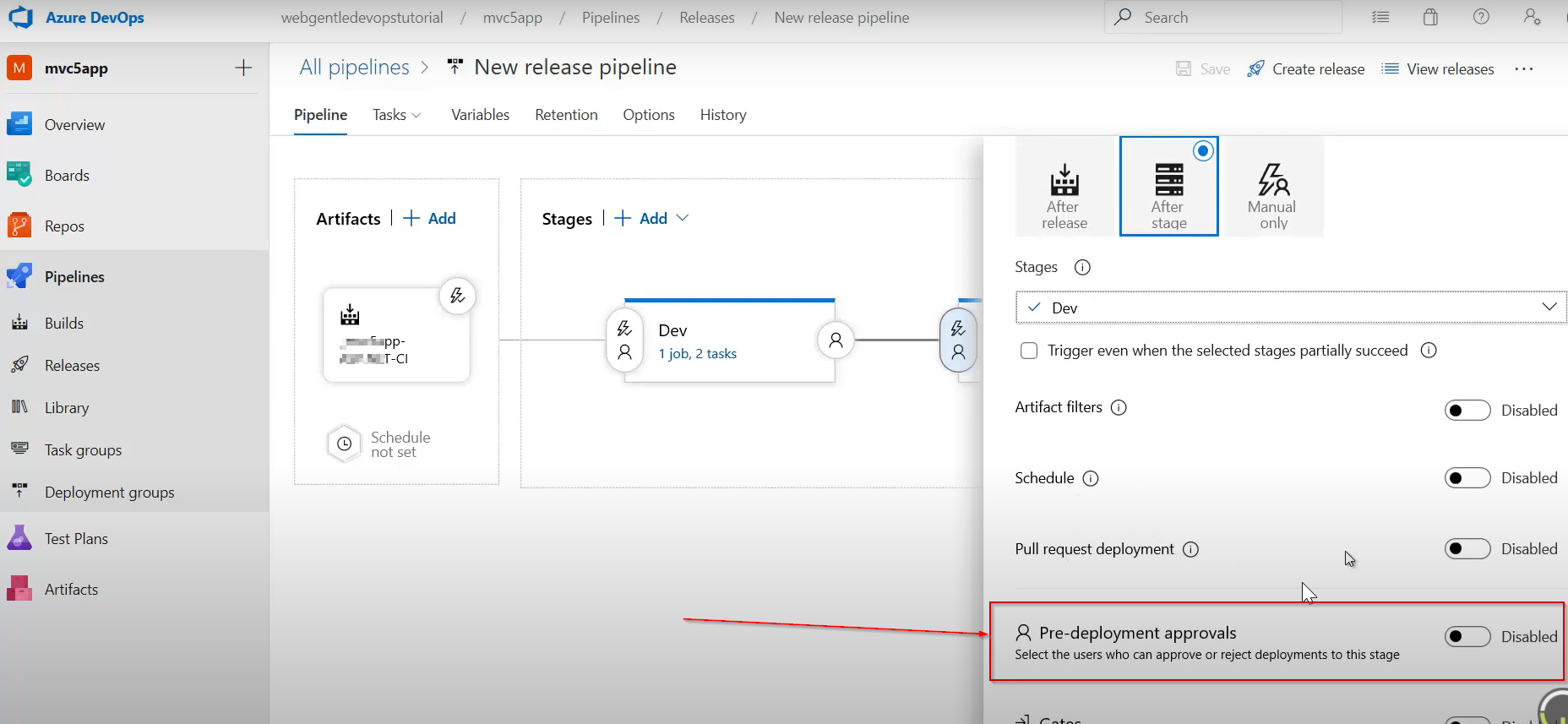Enable the Artifact filters toggle
The image size is (1568, 724).
pos(1467,411)
